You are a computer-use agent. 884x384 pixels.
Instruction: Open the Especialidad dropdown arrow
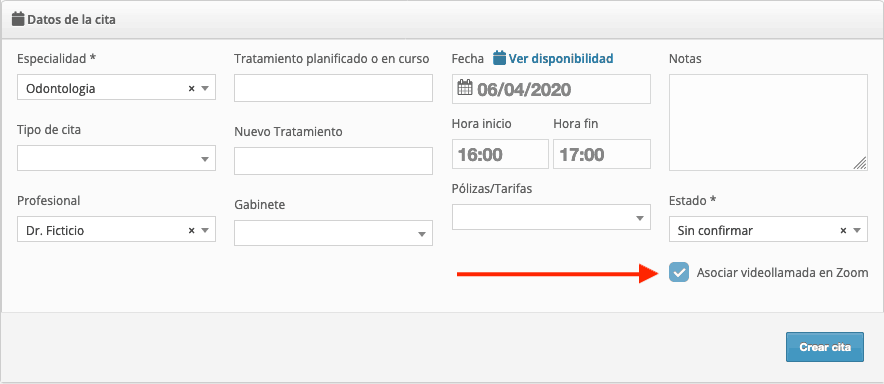pos(205,89)
